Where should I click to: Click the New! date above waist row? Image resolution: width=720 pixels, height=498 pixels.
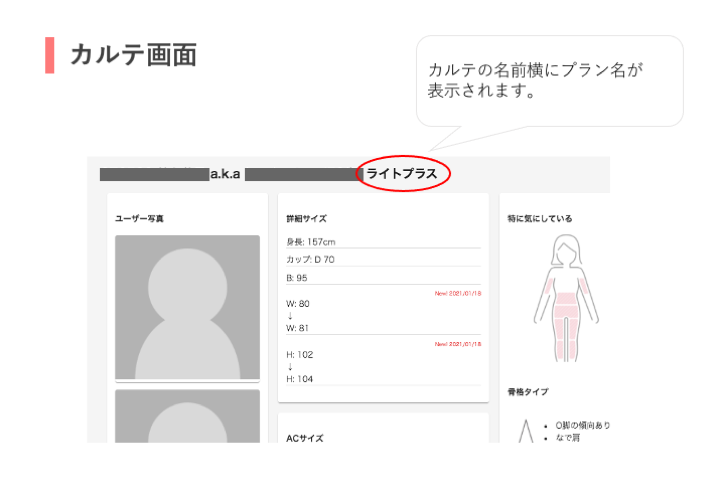pos(457,293)
